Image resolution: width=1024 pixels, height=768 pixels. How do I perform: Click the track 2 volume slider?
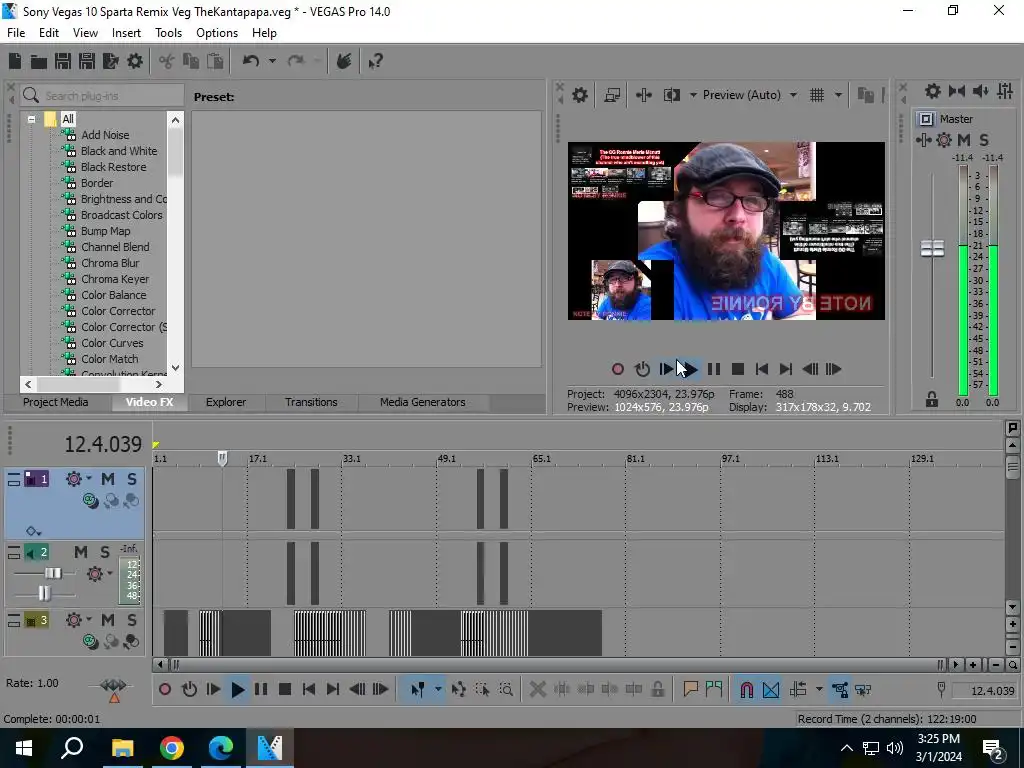coord(53,573)
